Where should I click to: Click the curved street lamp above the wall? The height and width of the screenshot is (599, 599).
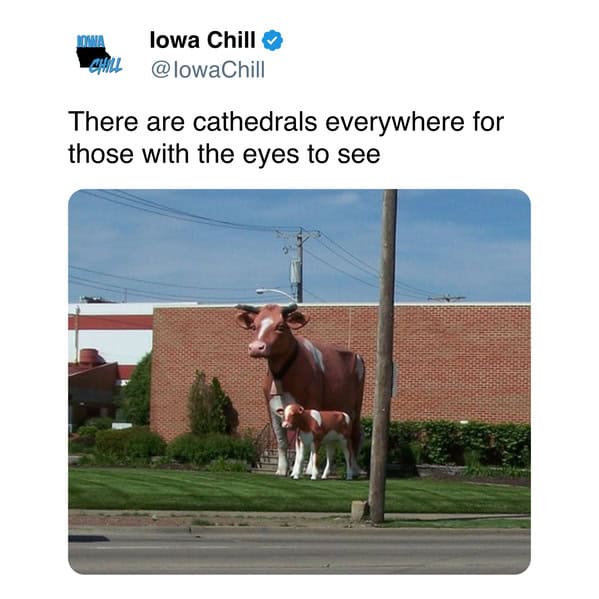click(x=277, y=294)
